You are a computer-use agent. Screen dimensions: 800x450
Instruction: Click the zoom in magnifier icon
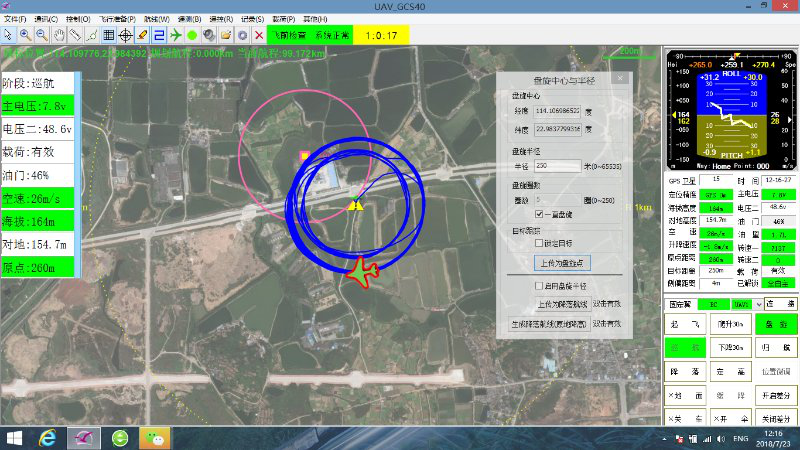[25, 35]
